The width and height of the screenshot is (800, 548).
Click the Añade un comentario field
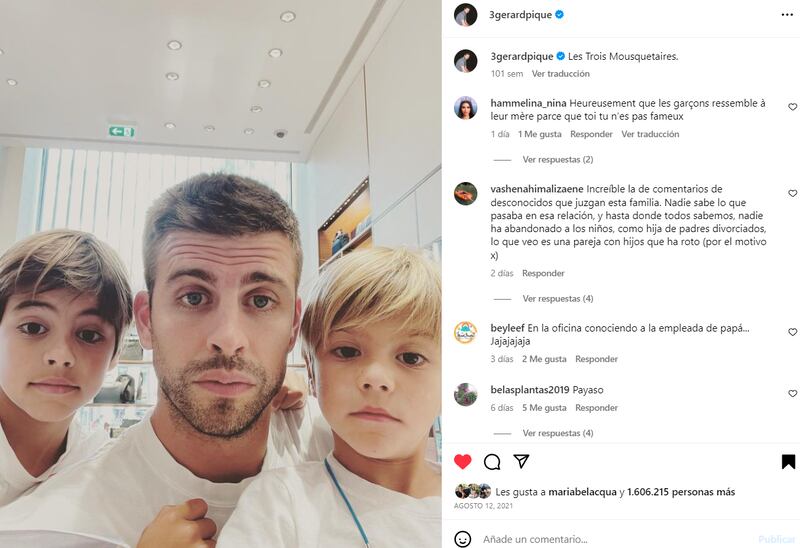coord(615,539)
